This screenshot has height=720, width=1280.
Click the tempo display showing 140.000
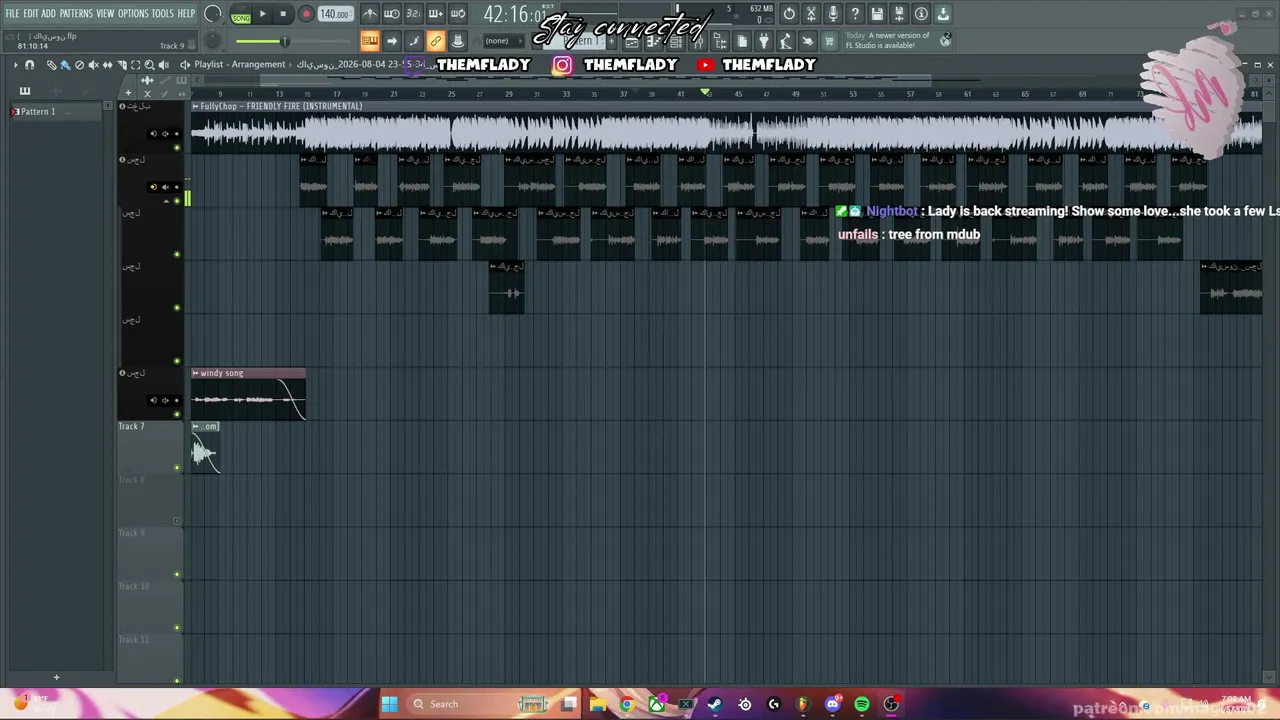click(x=334, y=15)
